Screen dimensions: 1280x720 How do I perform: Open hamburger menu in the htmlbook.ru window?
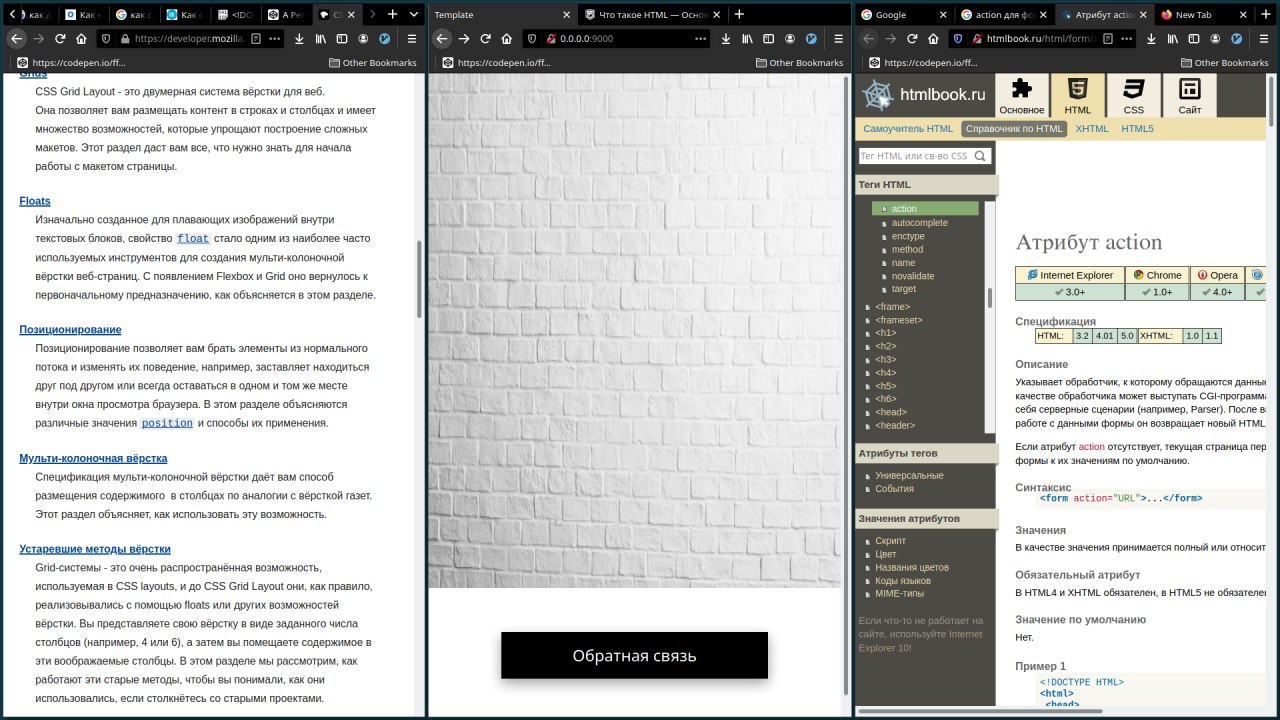tap(1265, 38)
